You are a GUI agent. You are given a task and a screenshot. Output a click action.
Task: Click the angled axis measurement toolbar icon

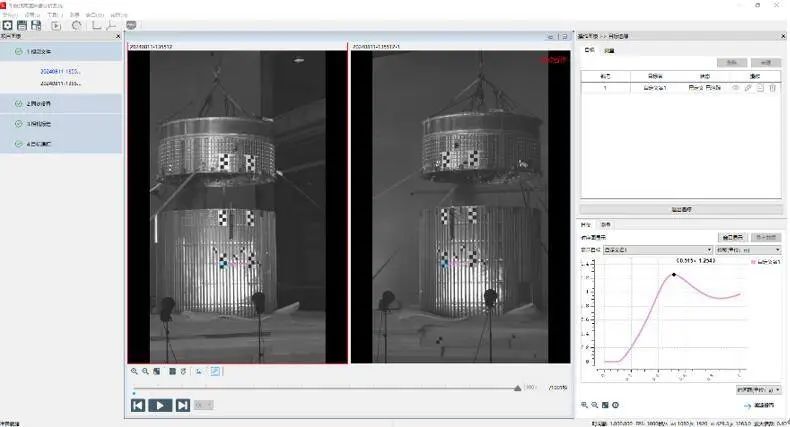(111, 25)
